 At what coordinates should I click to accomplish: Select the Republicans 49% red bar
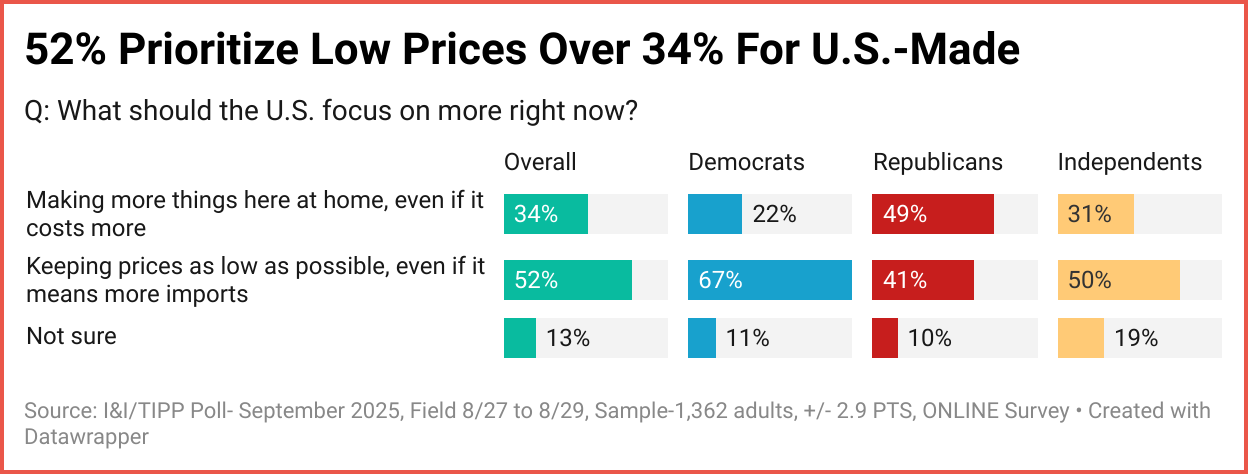[x=933, y=214]
